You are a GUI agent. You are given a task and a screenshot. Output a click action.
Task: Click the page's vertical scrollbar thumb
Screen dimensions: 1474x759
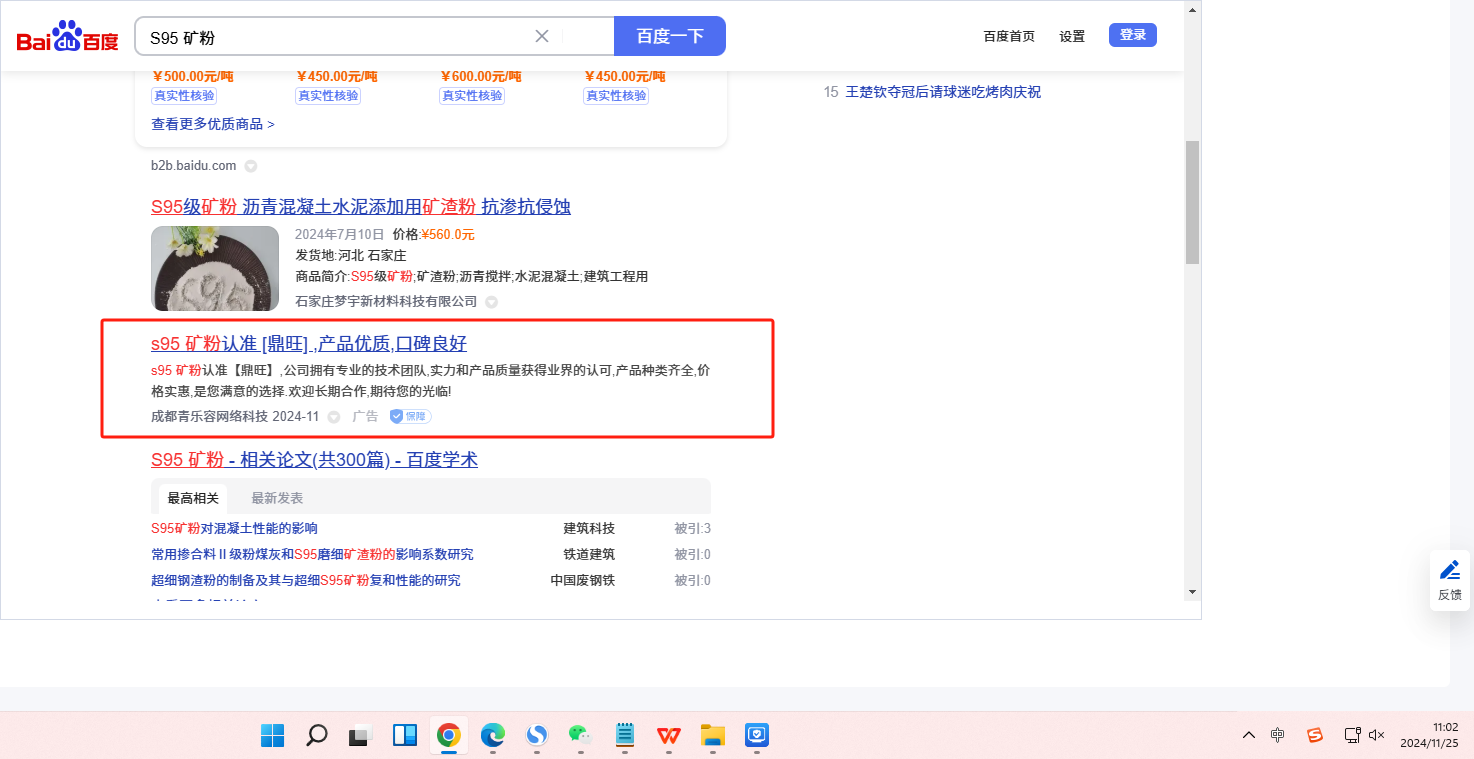point(1192,202)
